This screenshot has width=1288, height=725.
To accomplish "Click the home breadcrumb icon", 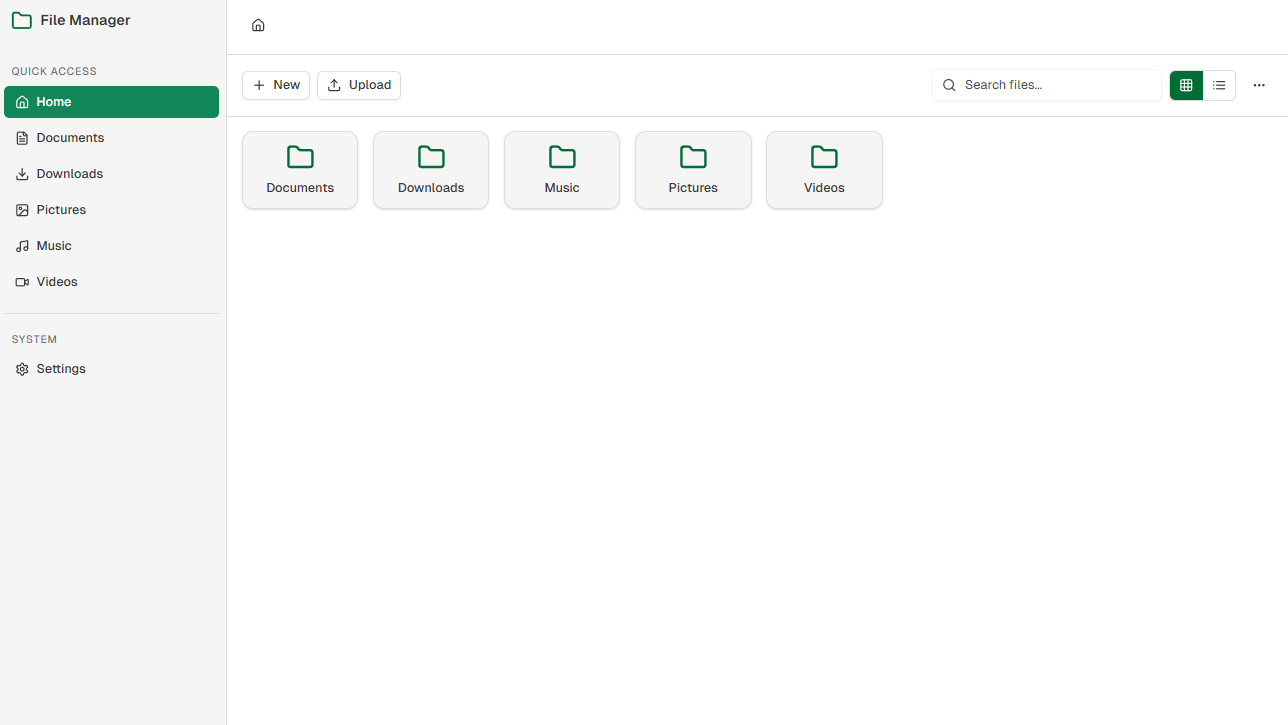I will pyautogui.click(x=258, y=25).
